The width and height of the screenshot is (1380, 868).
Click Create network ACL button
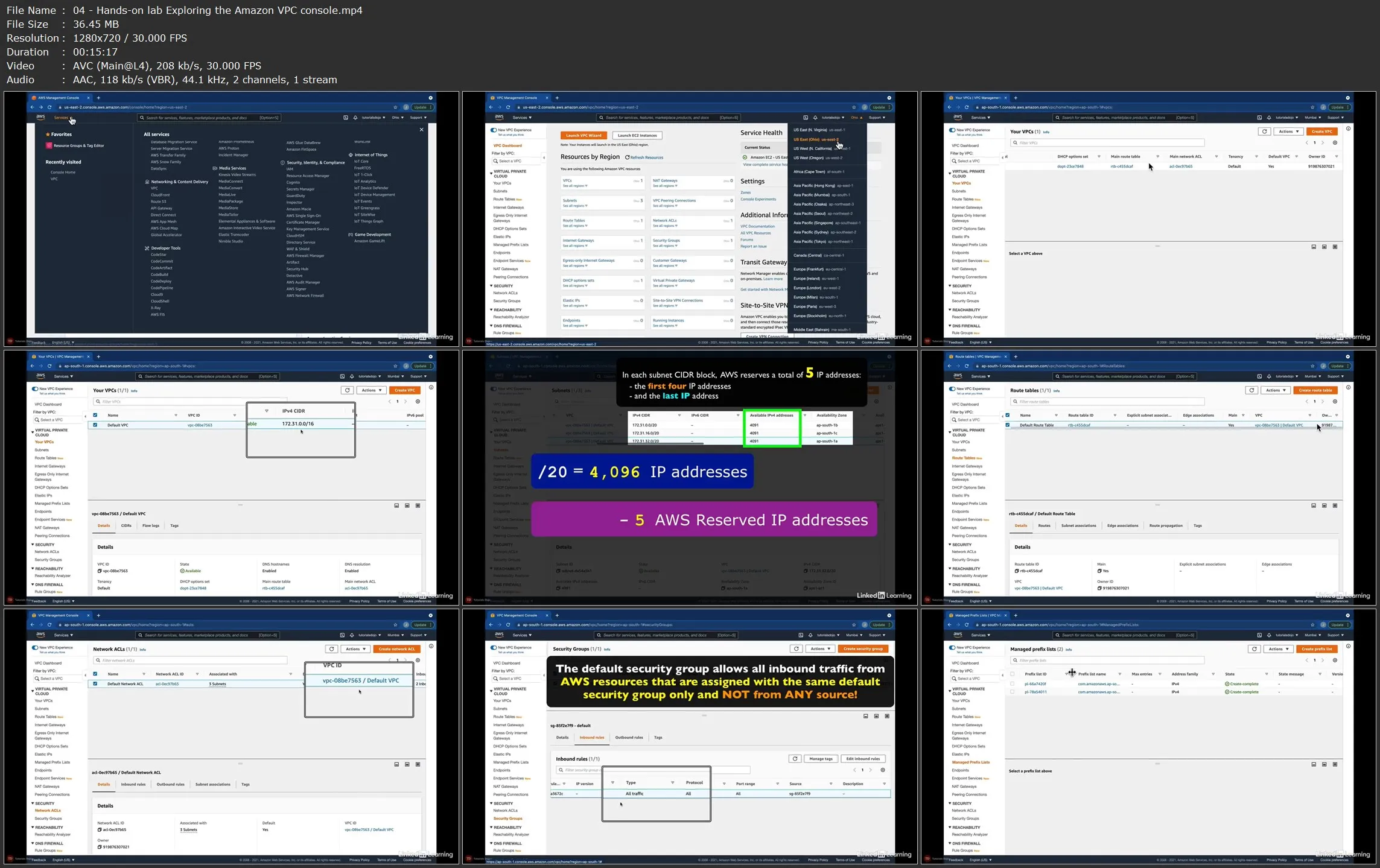(x=397, y=649)
